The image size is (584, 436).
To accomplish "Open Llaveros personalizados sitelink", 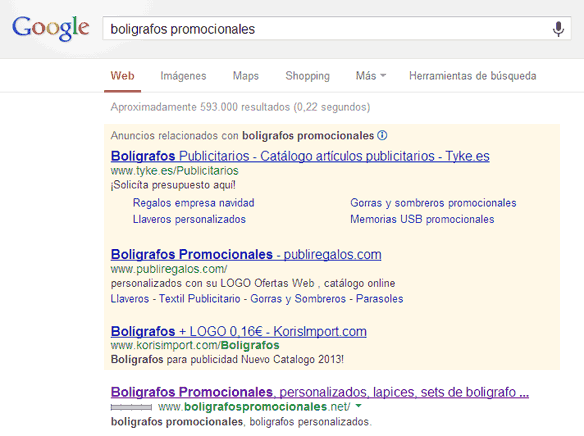I will pyautogui.click(x=189, y=219).
